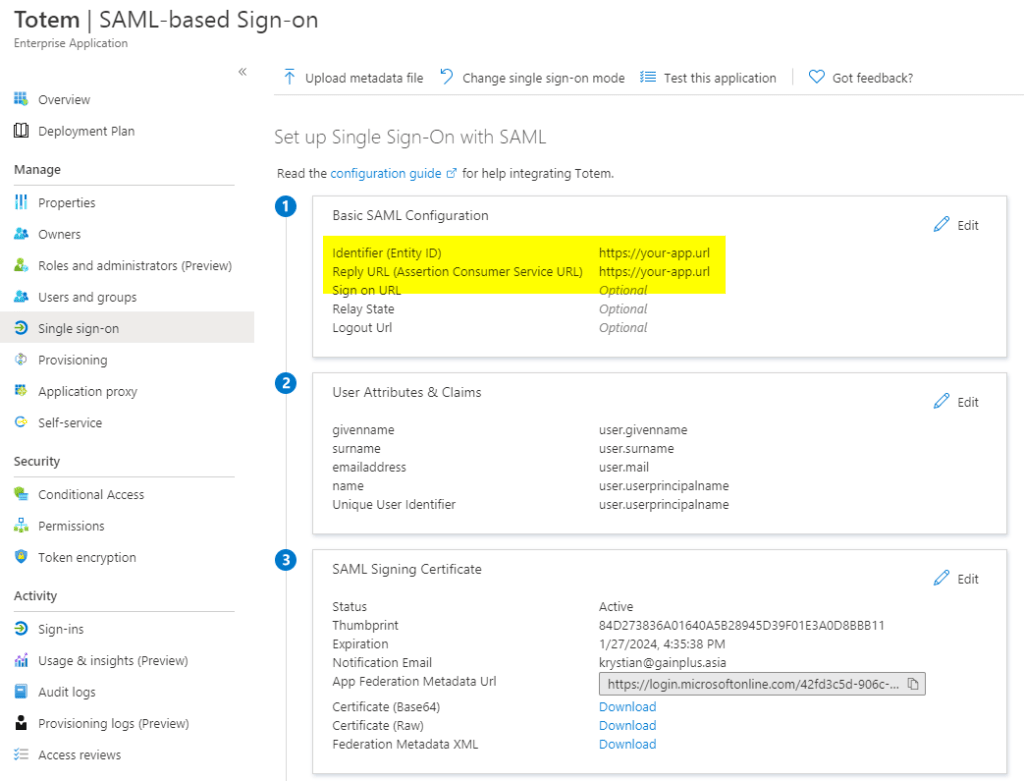Click the Provisioning icon
1024x781 pixels.
(x=21, y=359)
